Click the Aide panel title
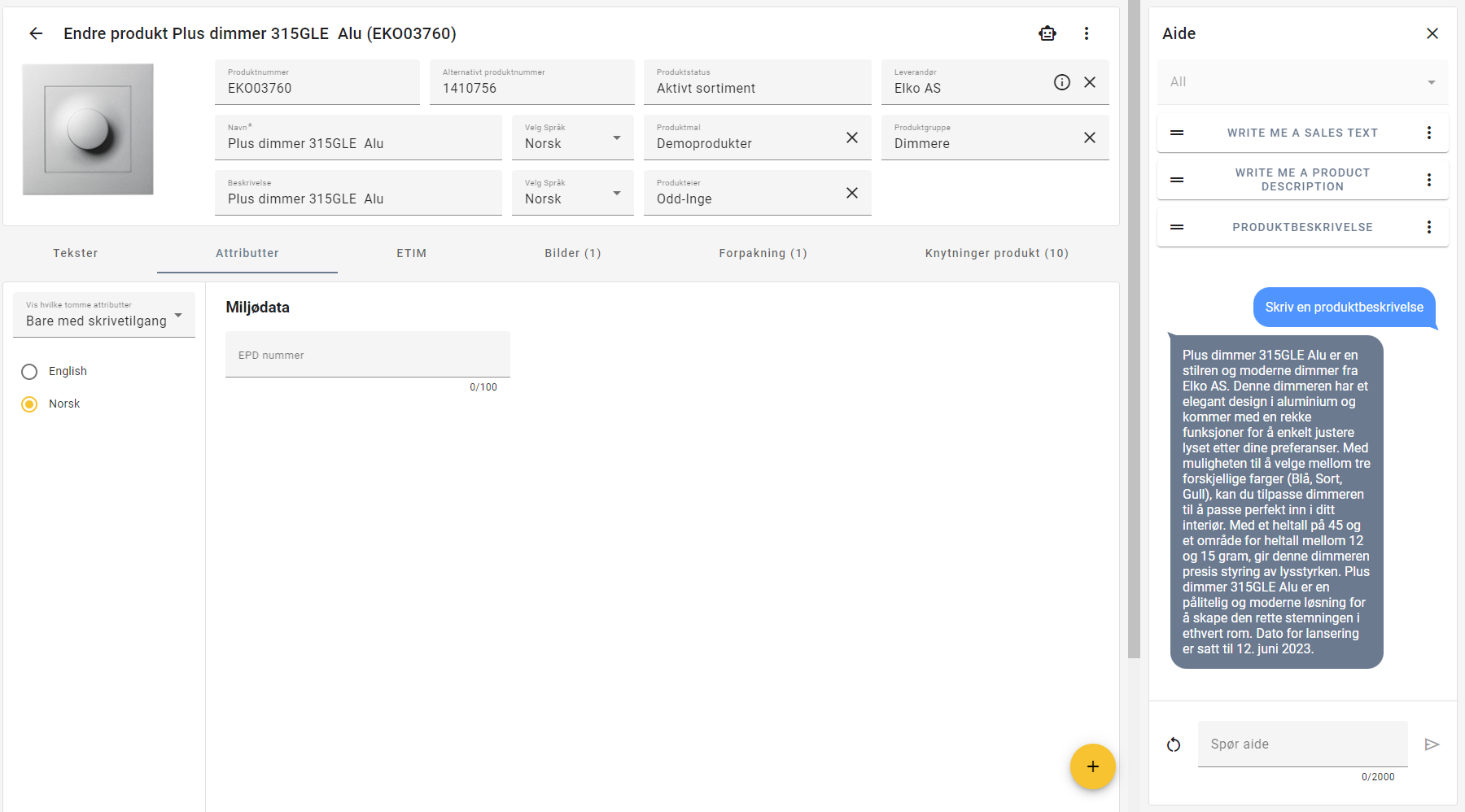The width and height of the screenshot is (1465, 812). (x=1179, y=33)
